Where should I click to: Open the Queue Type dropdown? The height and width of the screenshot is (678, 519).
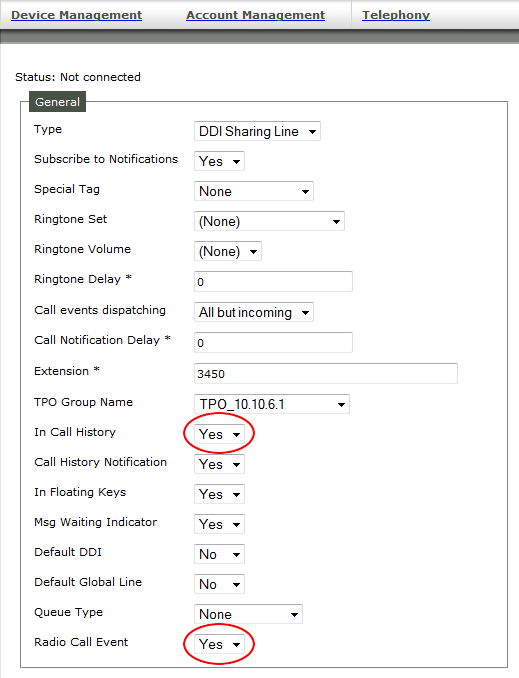coord(248,614)
